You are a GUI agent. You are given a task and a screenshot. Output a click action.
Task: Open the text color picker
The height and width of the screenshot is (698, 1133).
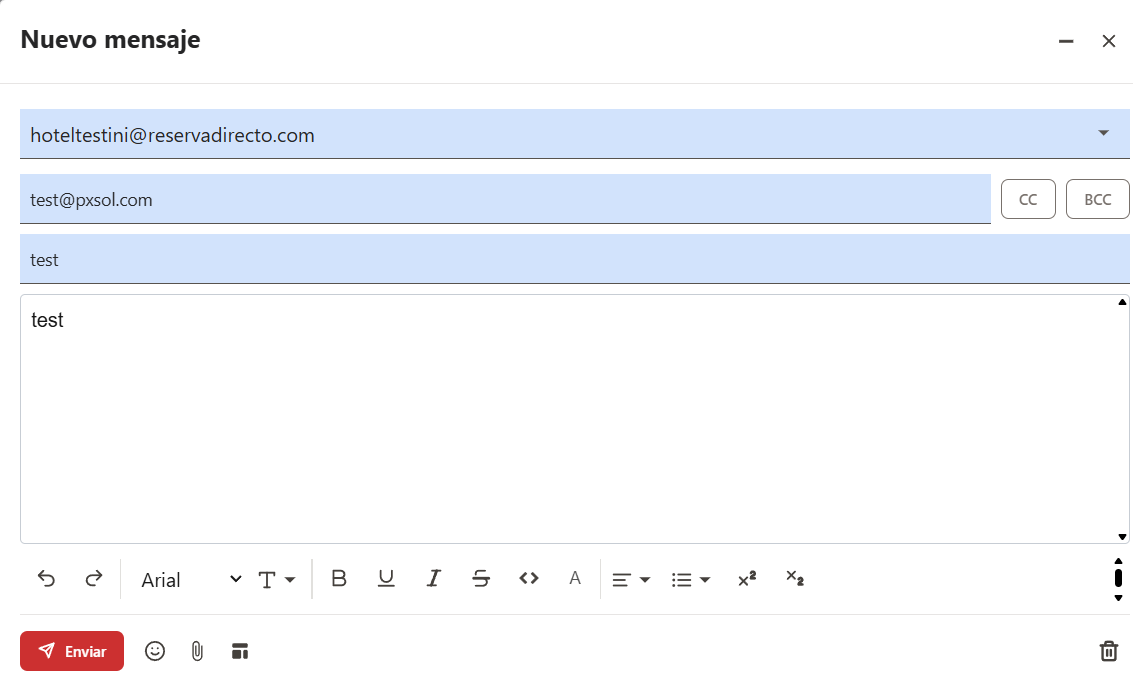coord(575,579)
